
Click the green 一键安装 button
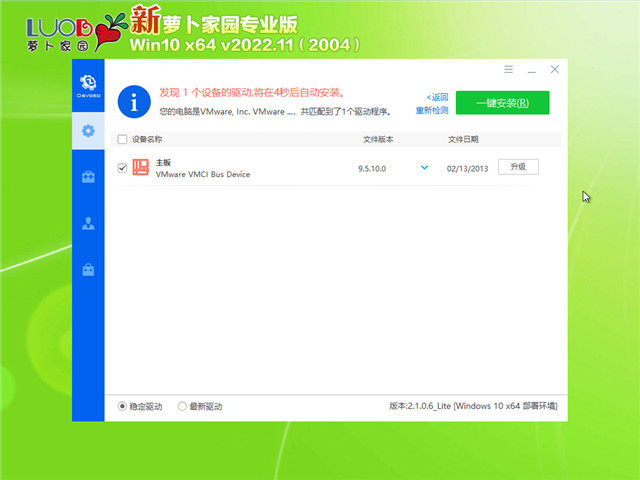502,102
